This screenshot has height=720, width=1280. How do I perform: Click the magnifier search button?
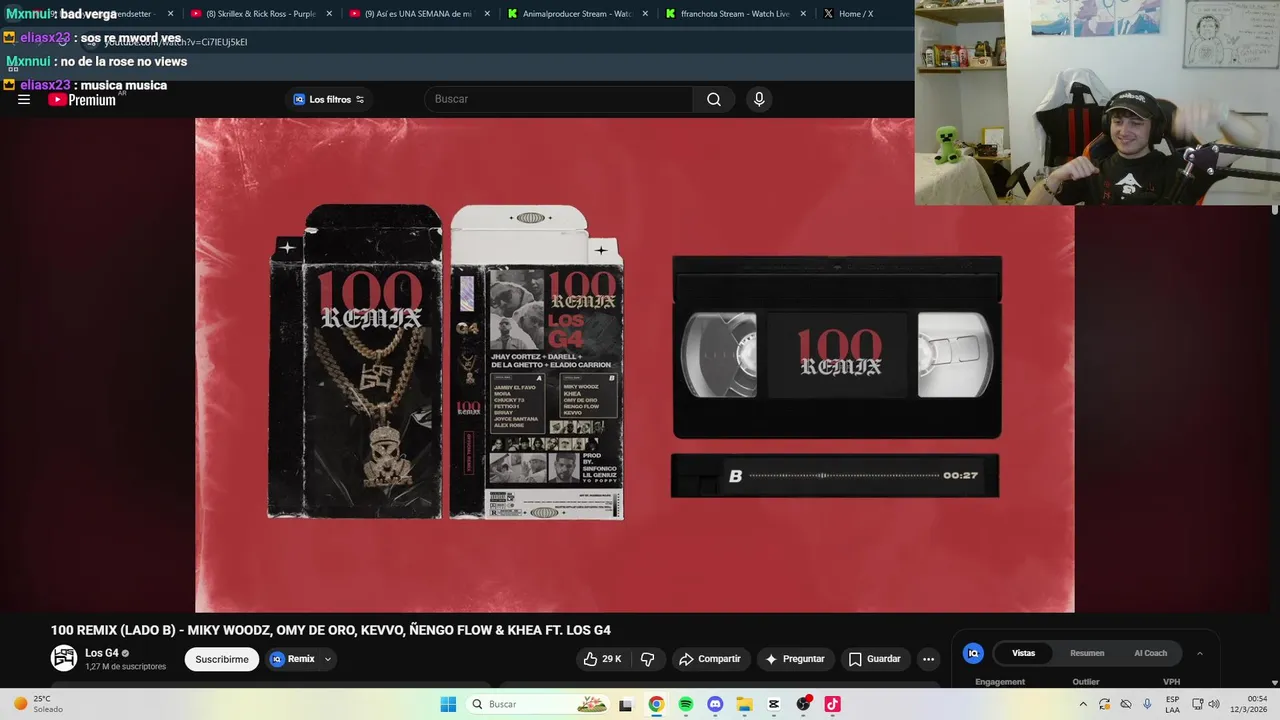pyautogui.click(x=714, y=99)
